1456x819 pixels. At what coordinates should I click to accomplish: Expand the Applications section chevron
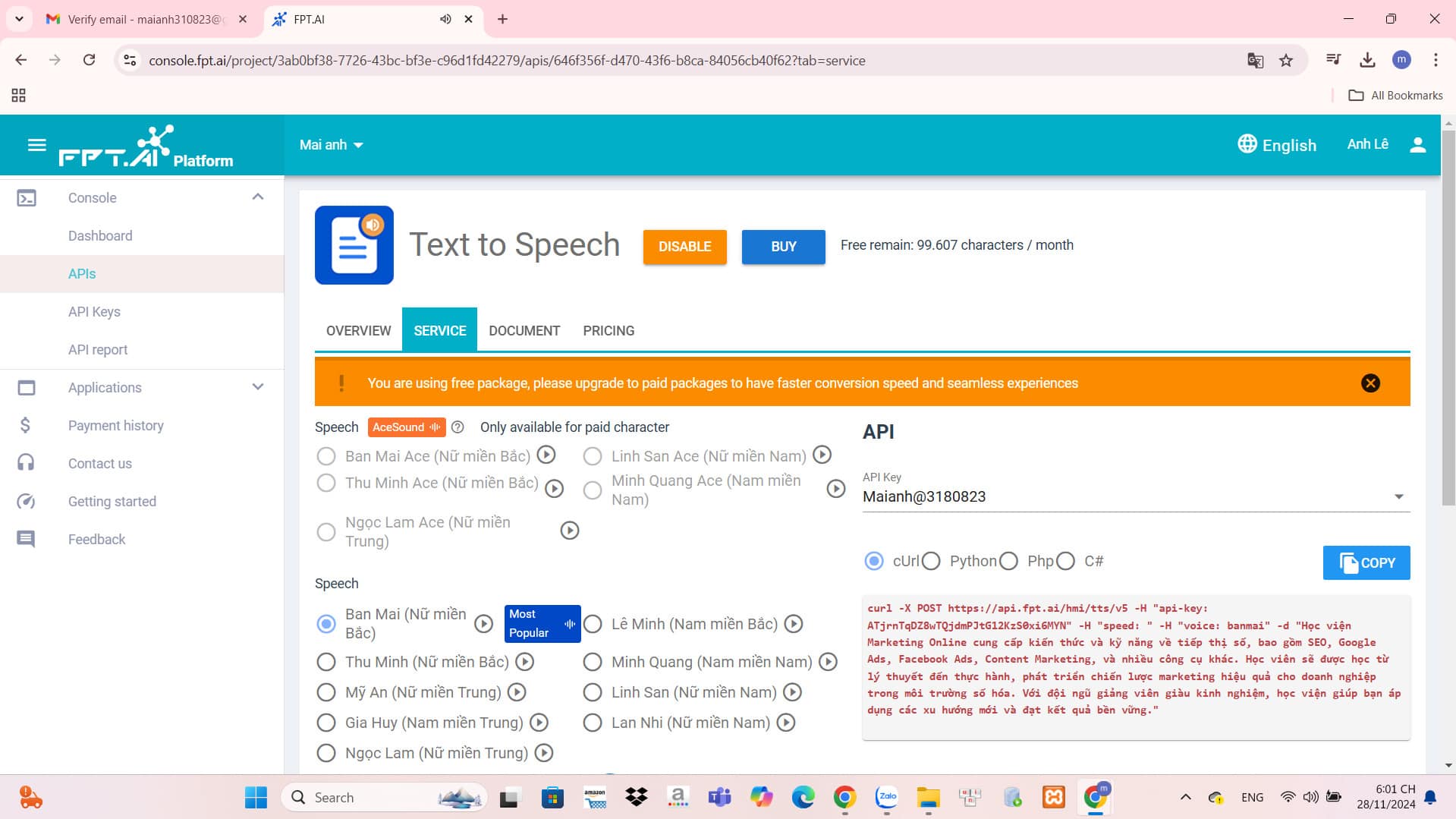(x=258, y=387)
